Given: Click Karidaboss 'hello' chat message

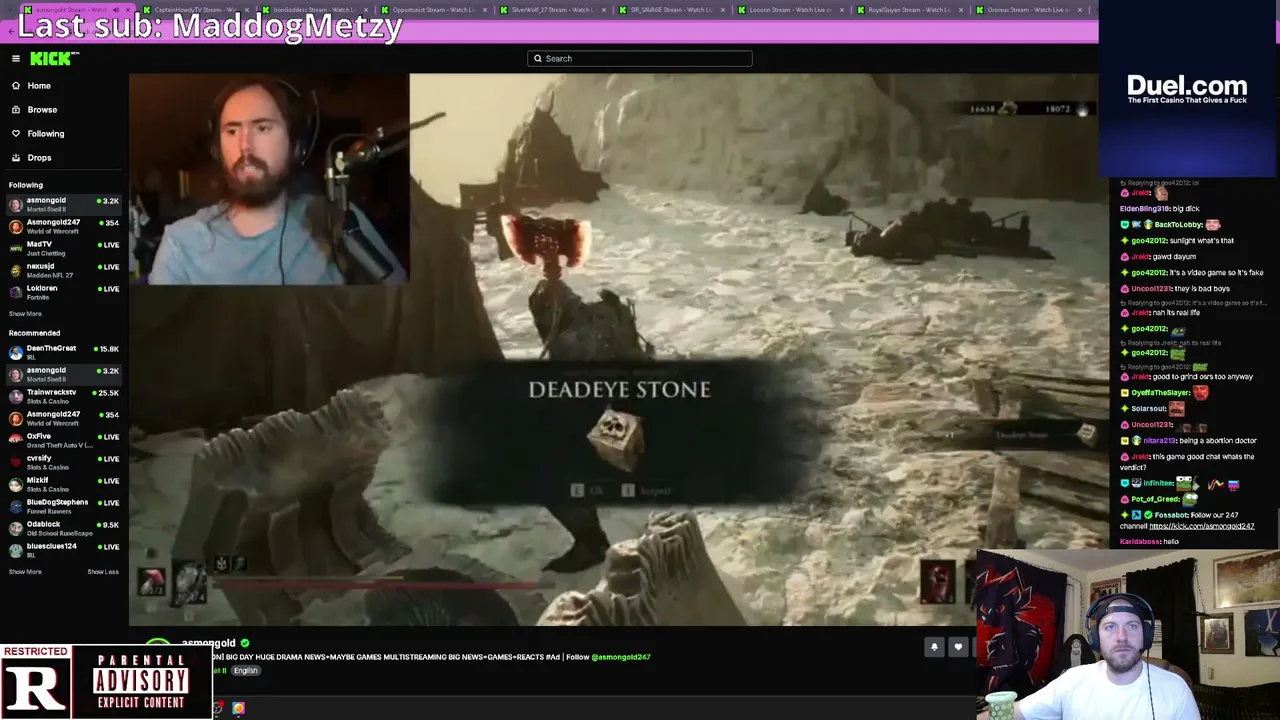Looking at the screenshot, I should click(1149, 542).
